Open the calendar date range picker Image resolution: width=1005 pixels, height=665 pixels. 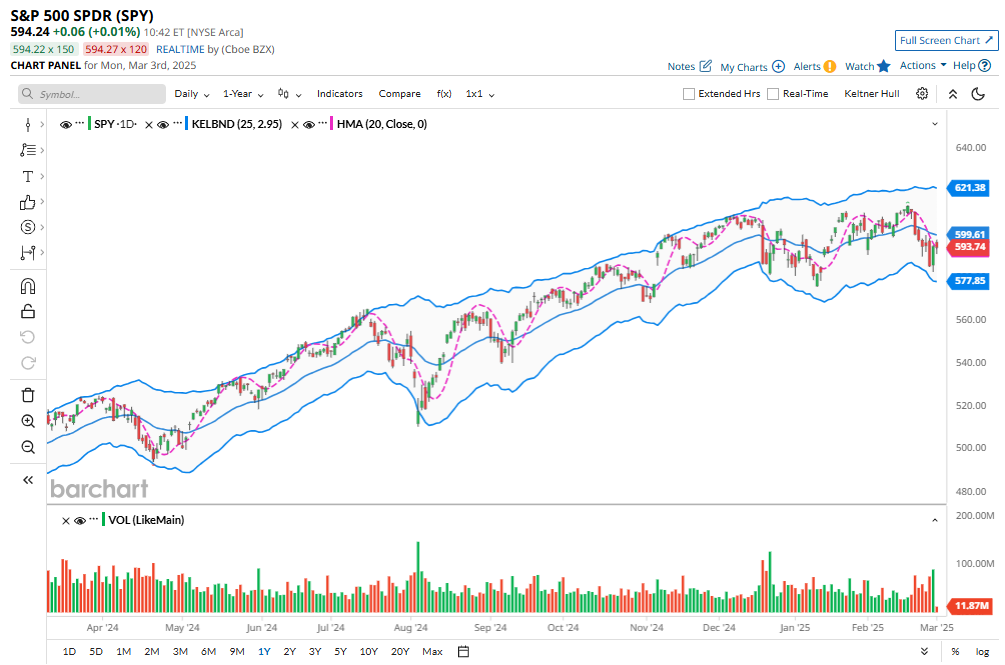point(464,652)
